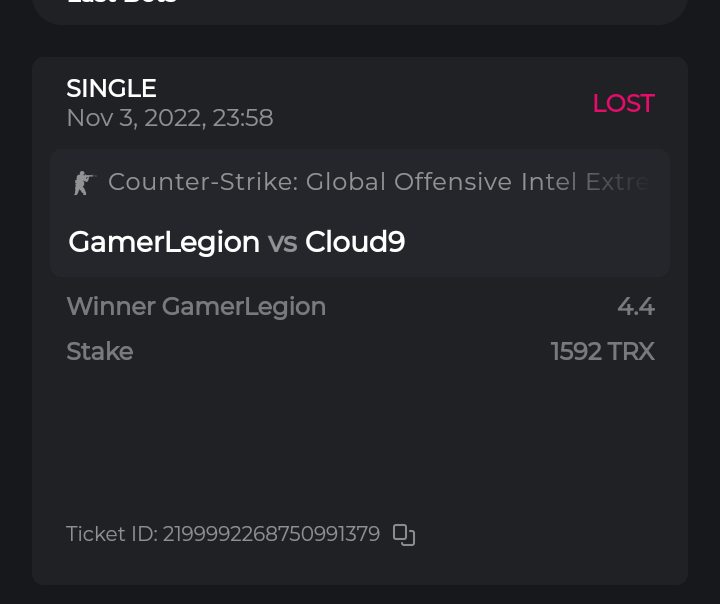
Task: Click the fading end of the tournament title
Action: point(625,182)
